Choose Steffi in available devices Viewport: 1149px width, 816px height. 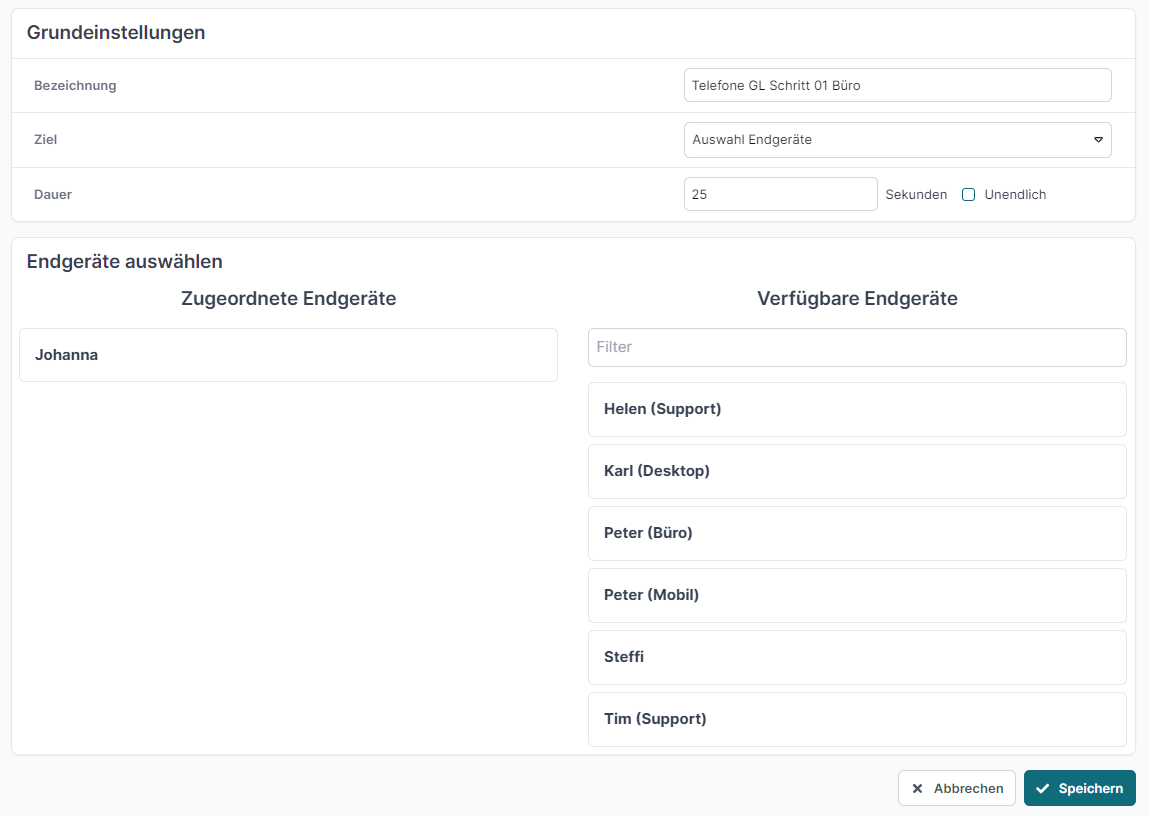[x=857, y=657]
